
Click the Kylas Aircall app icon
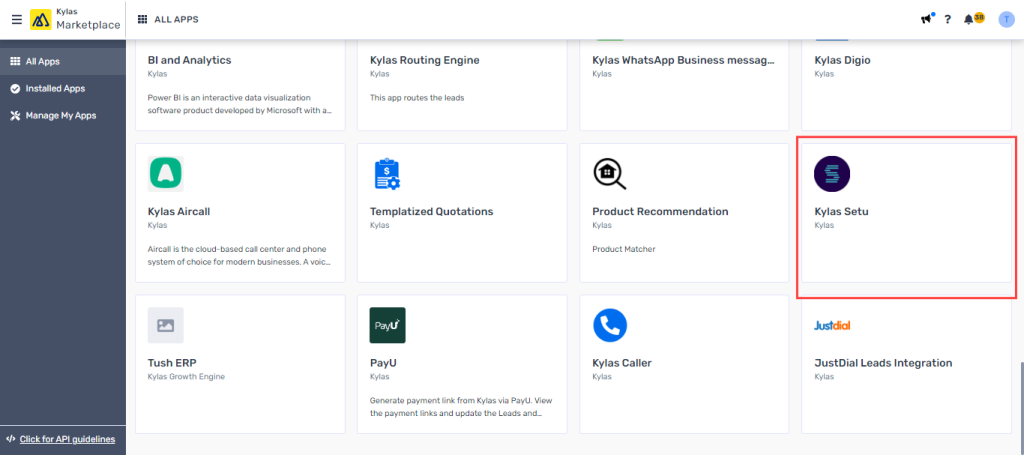coord(166,174)
